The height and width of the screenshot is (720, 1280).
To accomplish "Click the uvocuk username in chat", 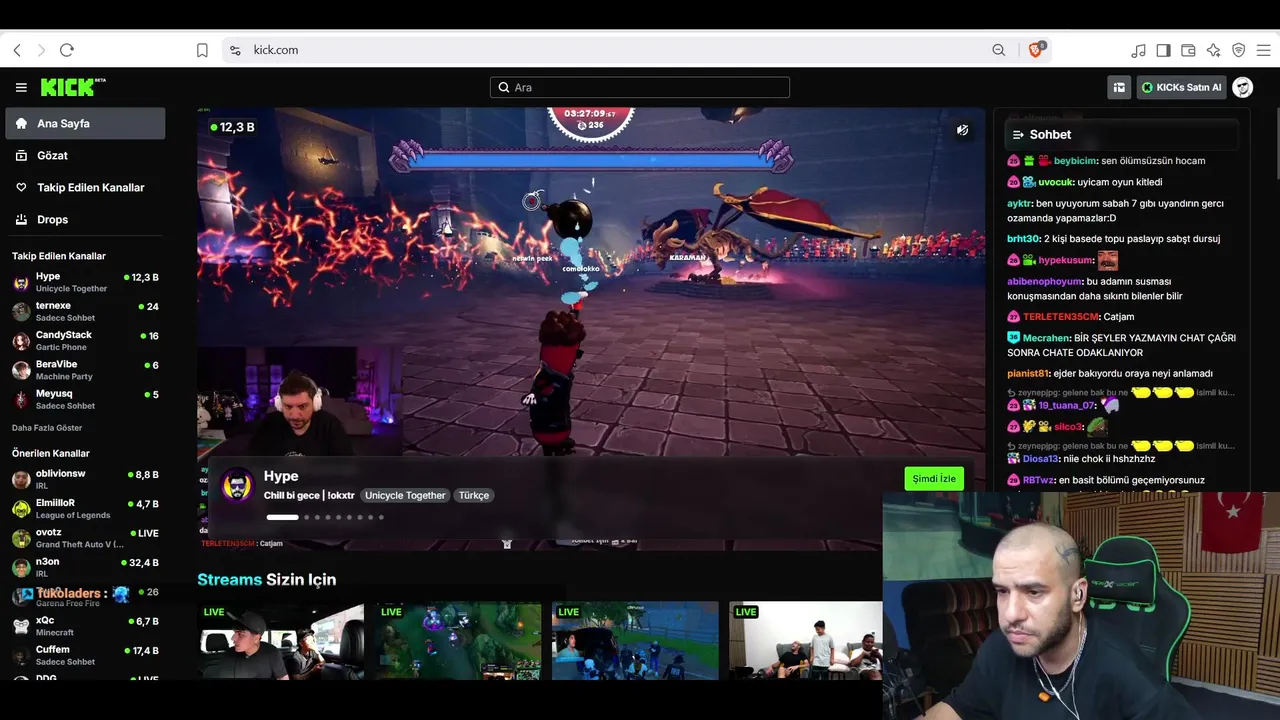I will point(1055,183).
